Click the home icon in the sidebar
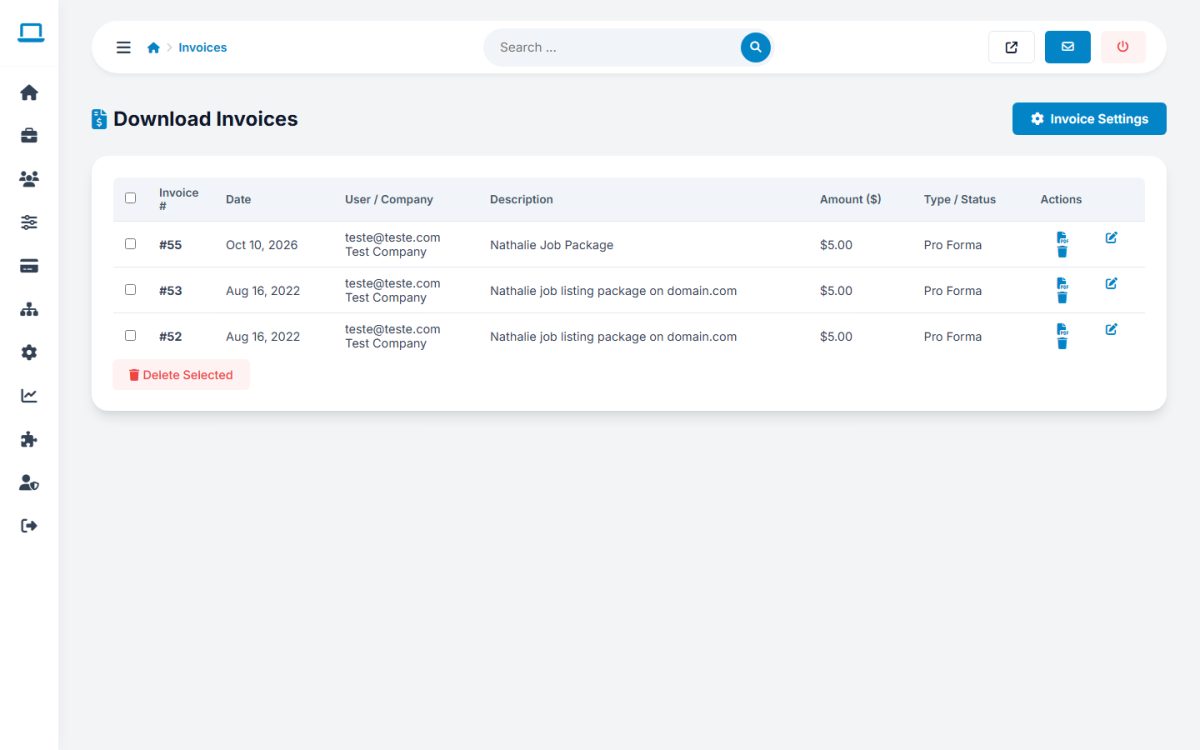Viewport: 1200px width, 750px height. pos(29,93)
